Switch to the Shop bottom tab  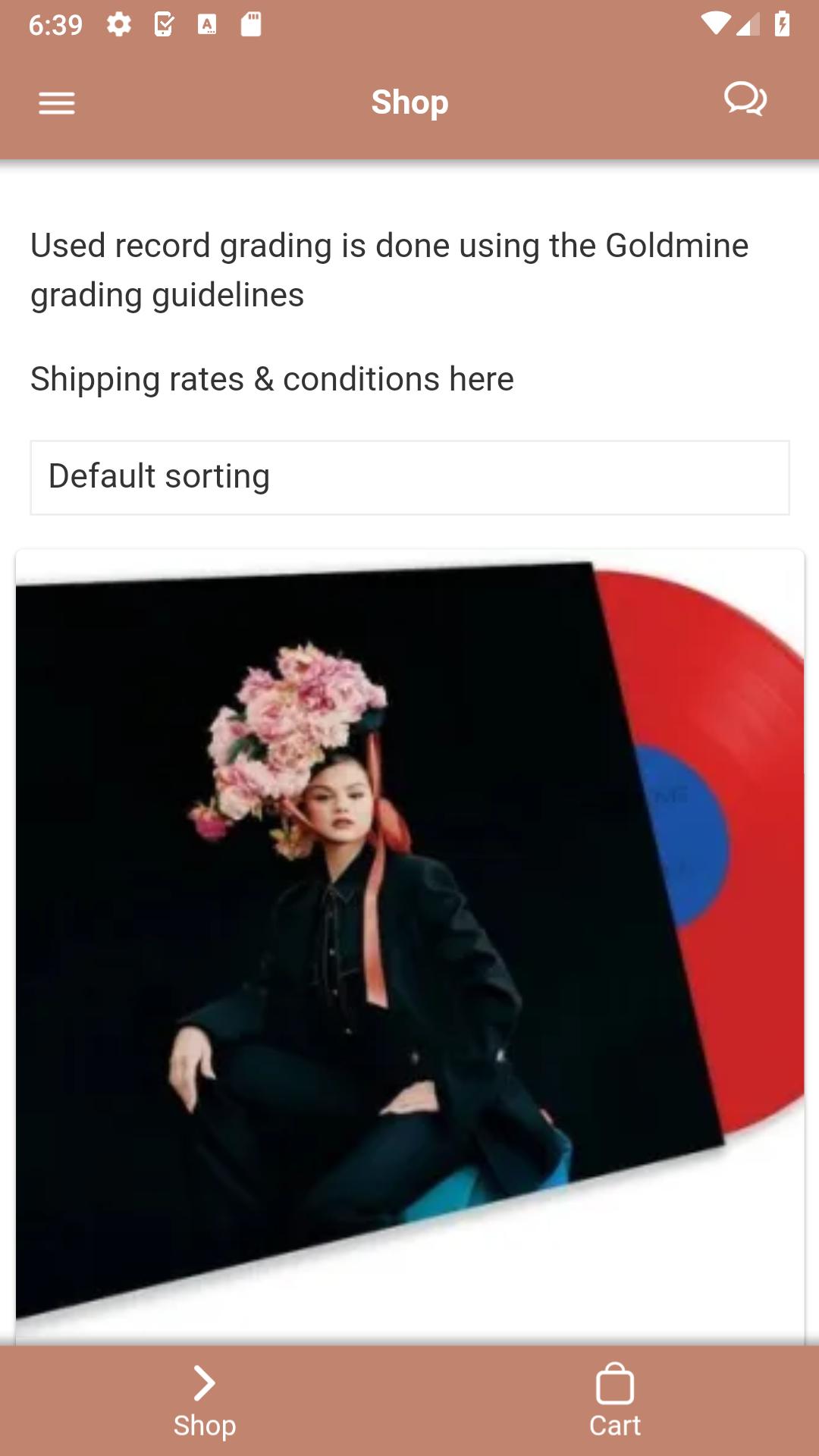coord(205,1401)
